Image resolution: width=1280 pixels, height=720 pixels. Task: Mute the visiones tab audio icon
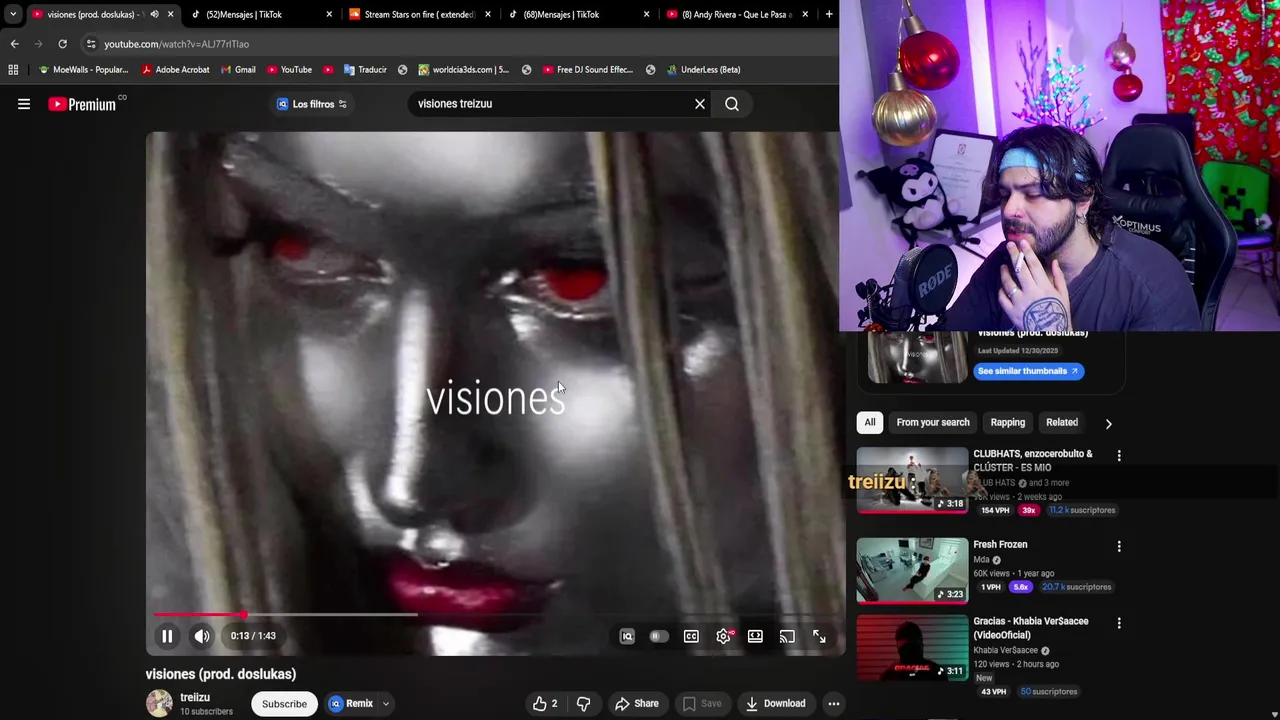[154, 14]
